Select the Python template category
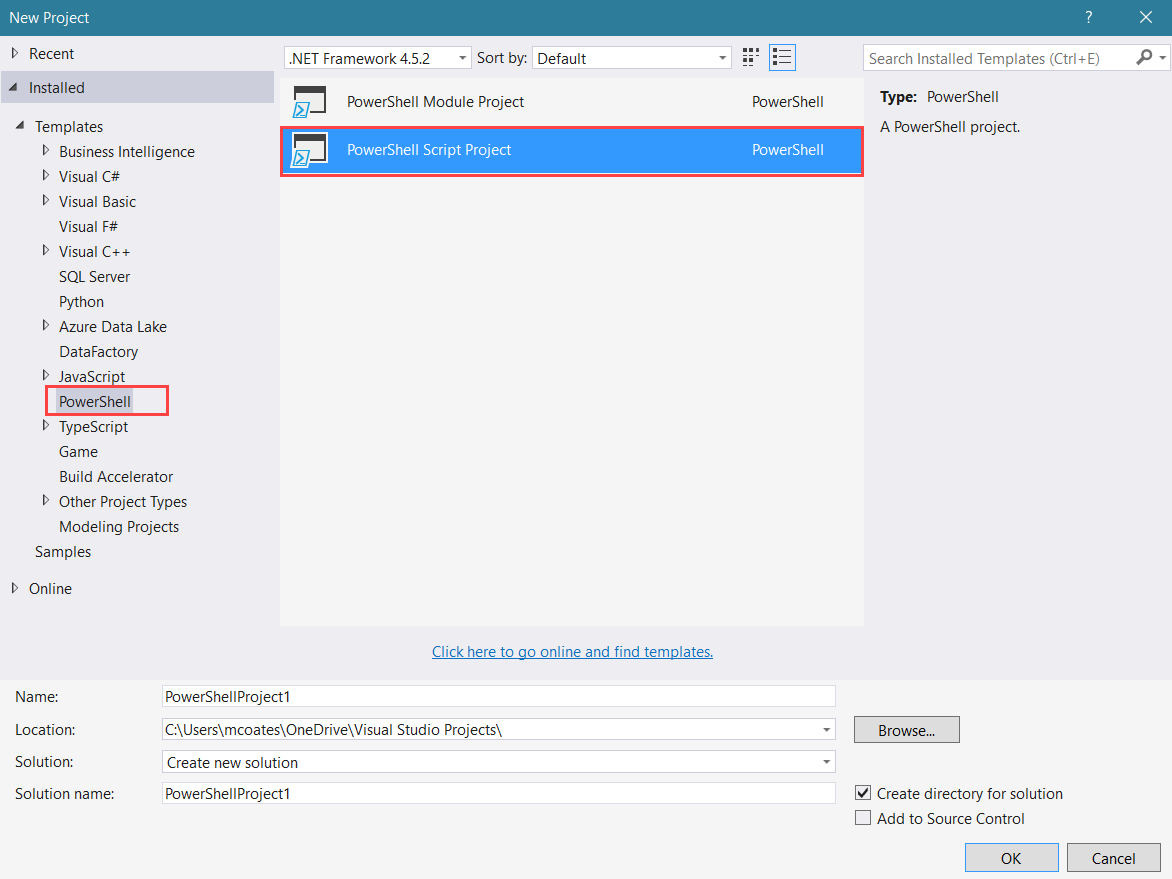Viewport: 1172px width, 879px height. (81, 302)
